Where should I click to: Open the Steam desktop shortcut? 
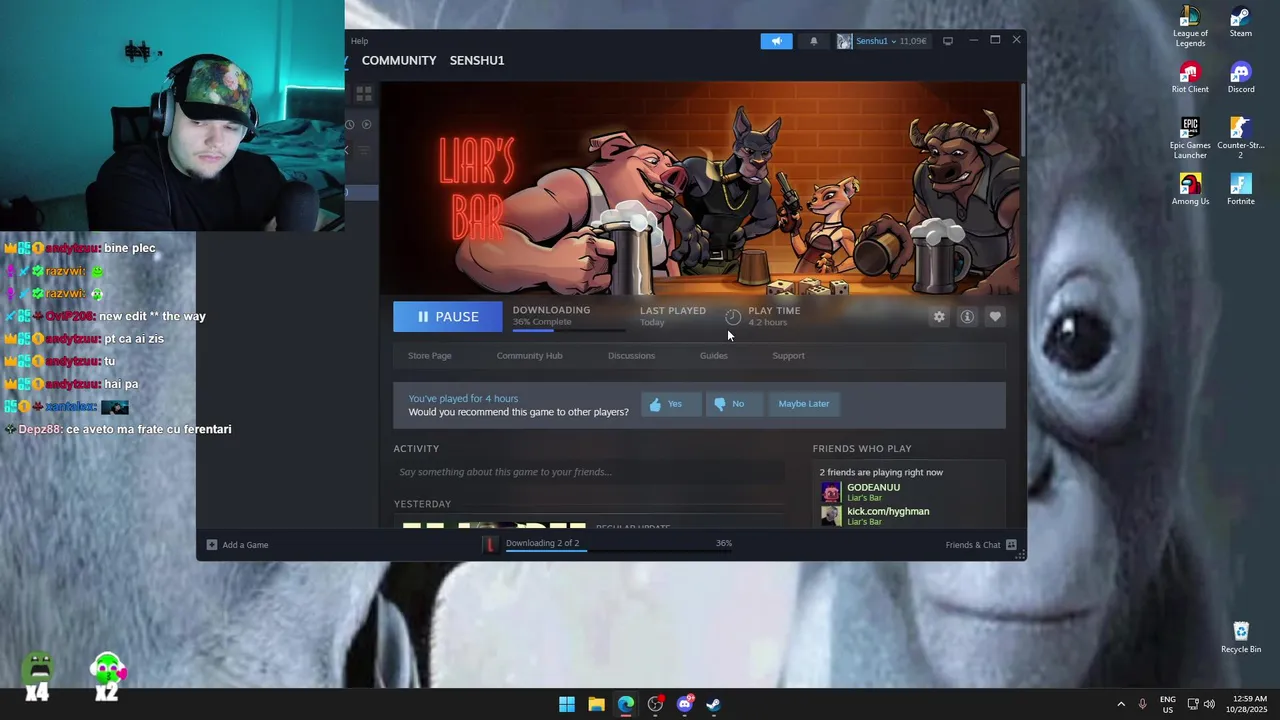pos(1241,22)
